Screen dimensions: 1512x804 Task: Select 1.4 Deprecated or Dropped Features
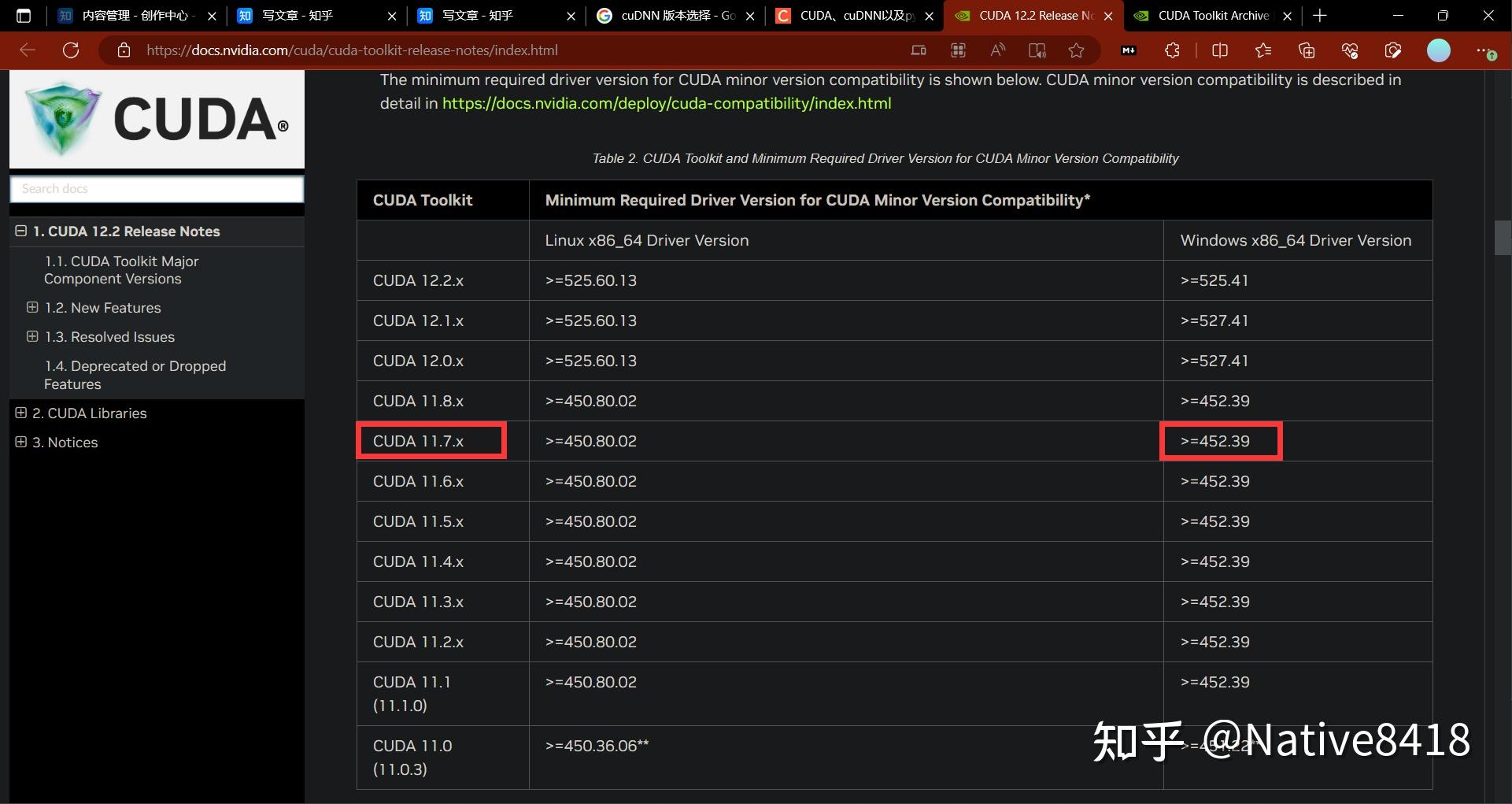click(x=135, y=375)
